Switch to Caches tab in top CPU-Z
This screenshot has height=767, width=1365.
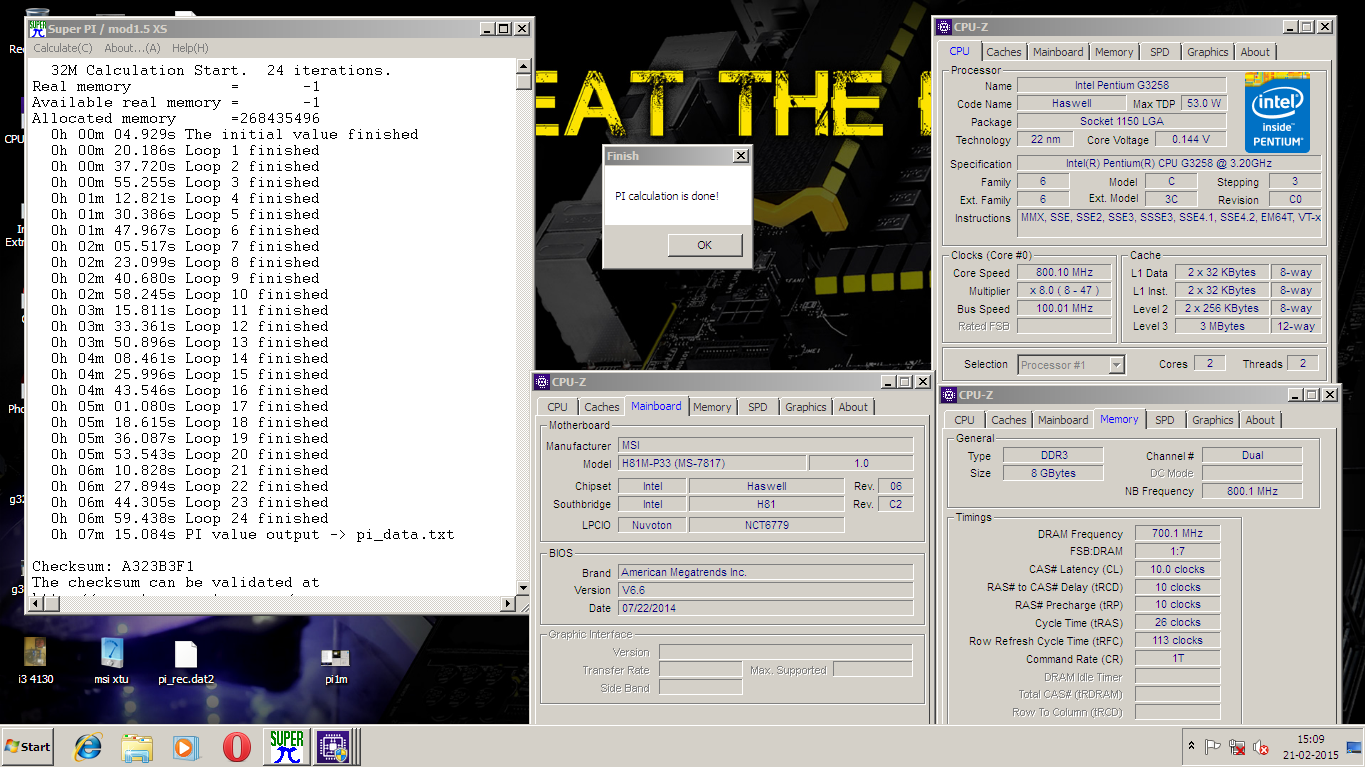point(1004,52)
